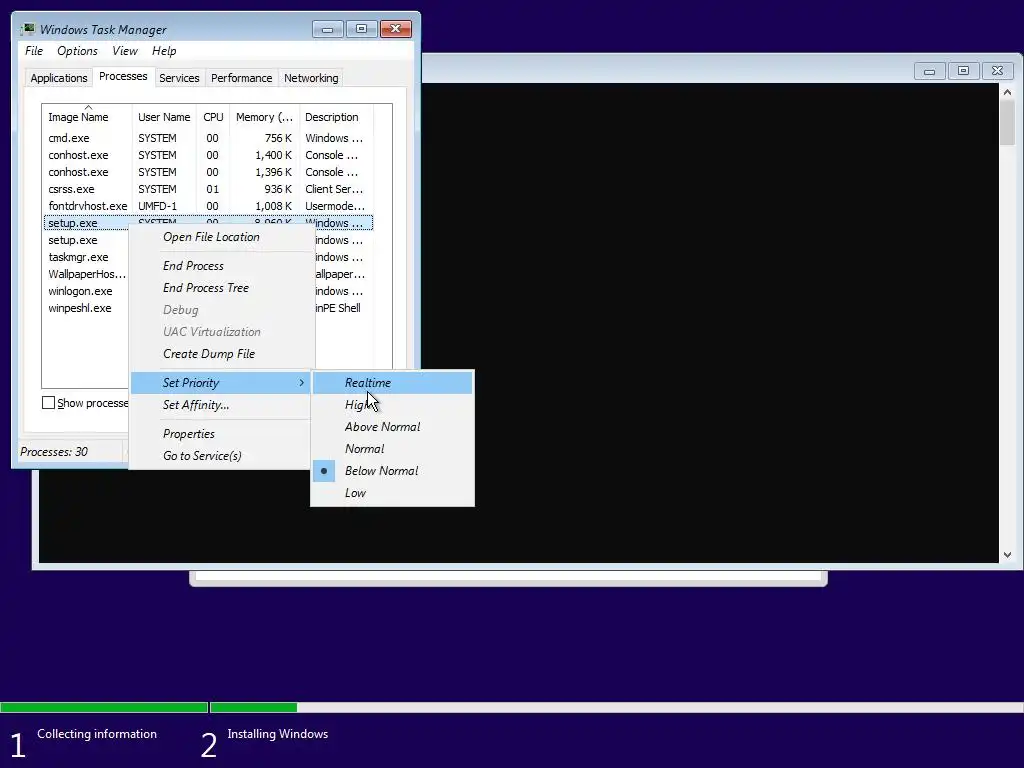Image resolution: width=1024 pixels, height=768 pixels.
Task: Set priority to Low
Action: pos(392,493)
